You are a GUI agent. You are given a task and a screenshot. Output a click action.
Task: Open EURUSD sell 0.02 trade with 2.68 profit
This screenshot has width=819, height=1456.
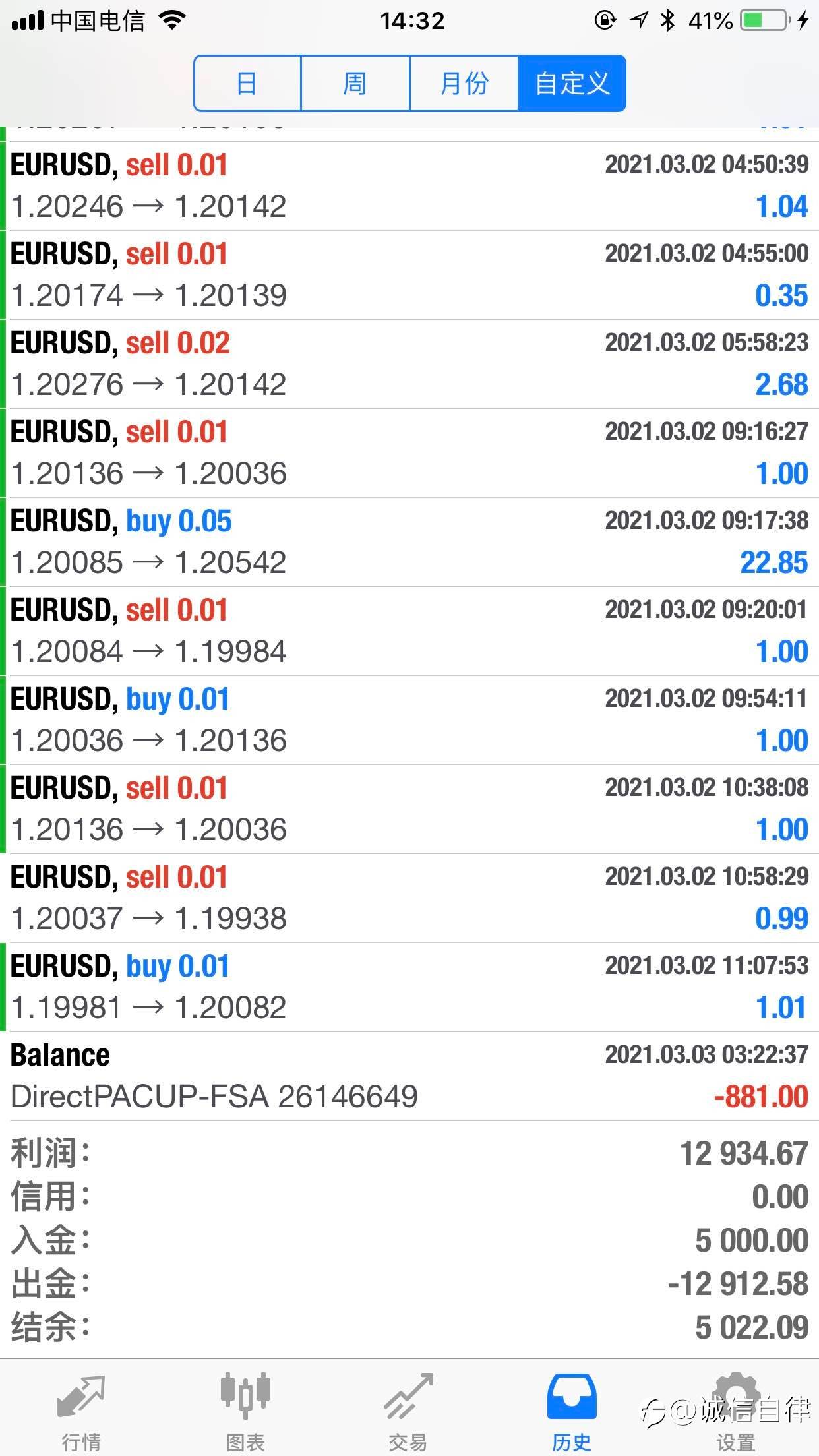409,364
